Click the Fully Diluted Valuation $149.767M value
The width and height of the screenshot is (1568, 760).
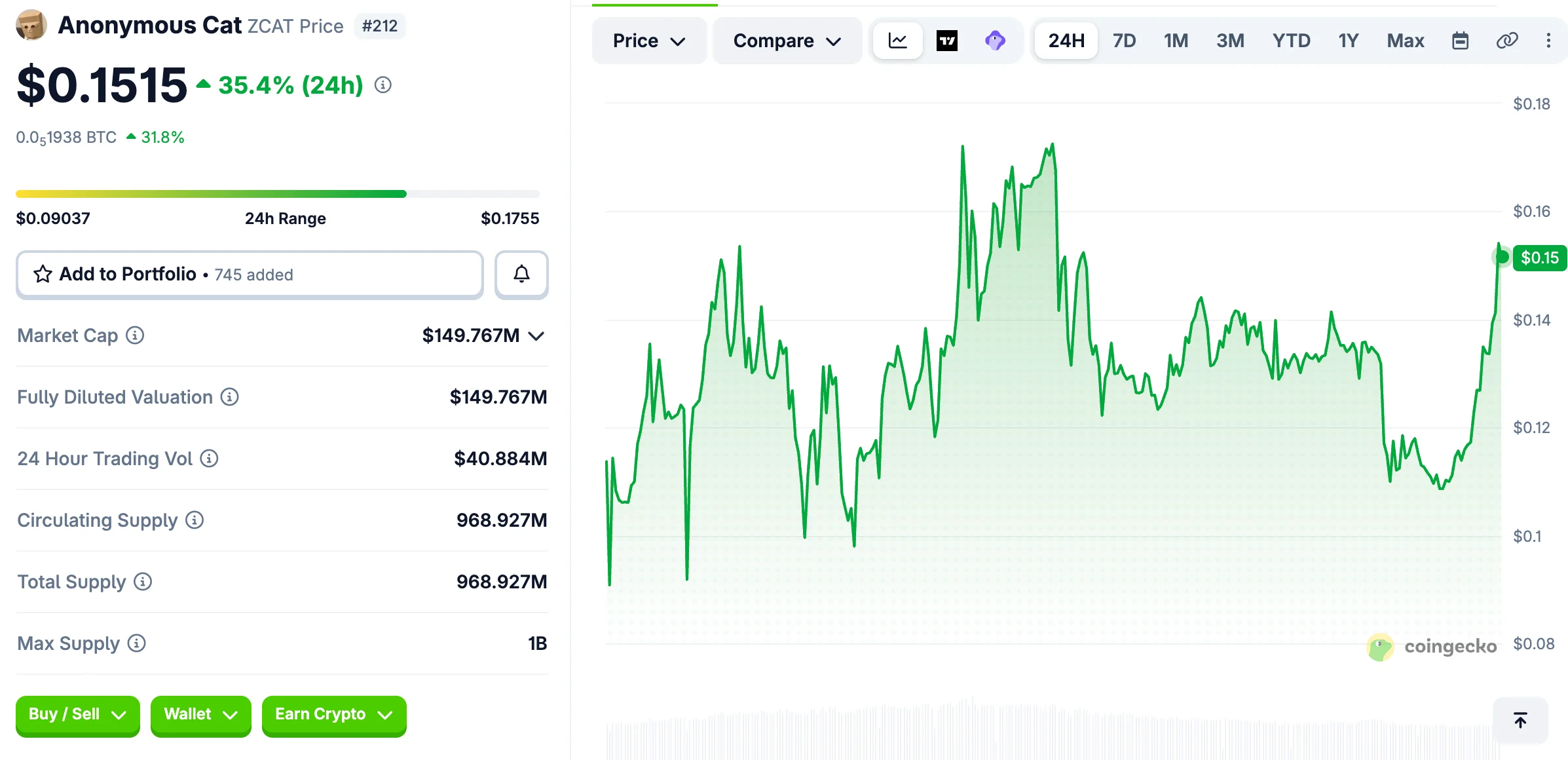pos(498,397)
